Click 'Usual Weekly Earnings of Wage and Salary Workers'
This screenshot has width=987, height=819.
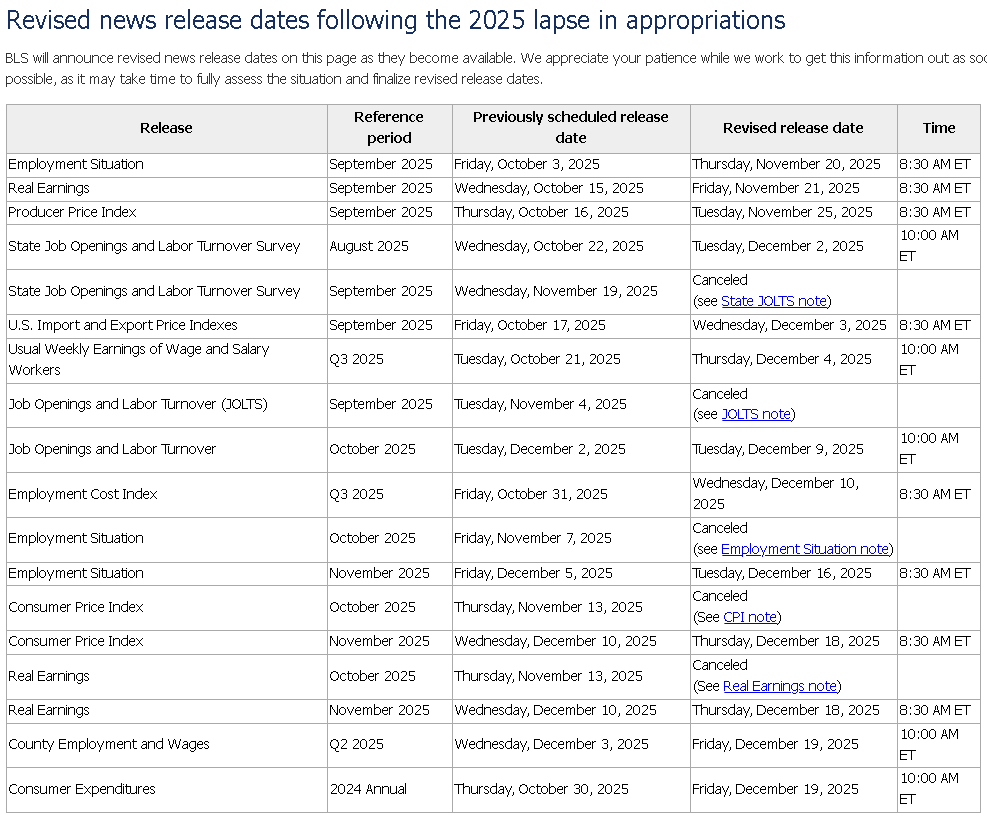[138, 359]
